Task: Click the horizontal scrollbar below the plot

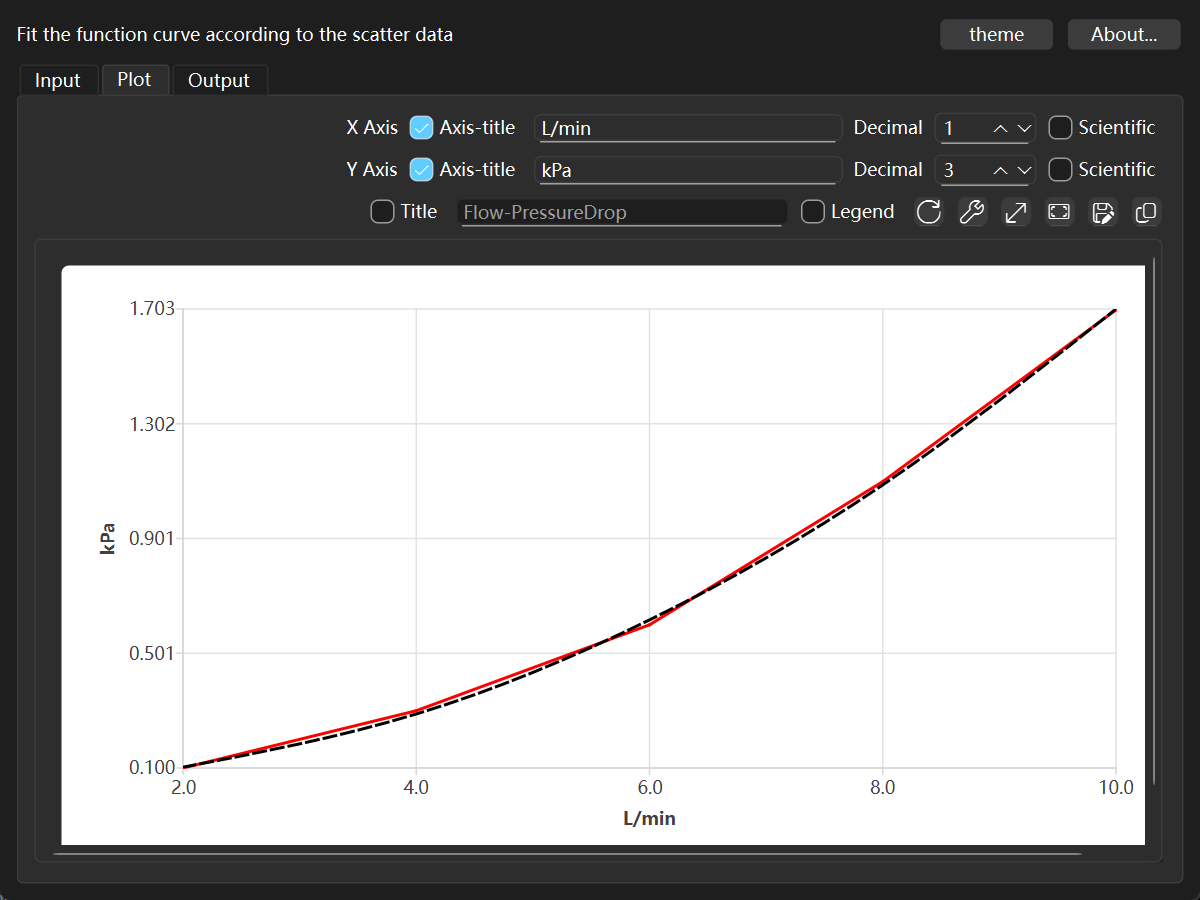Action: pos(568,854)
